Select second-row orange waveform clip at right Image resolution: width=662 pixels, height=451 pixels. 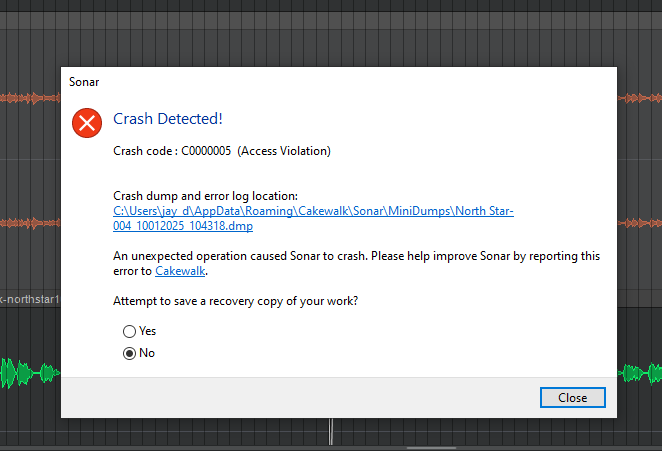640,222
